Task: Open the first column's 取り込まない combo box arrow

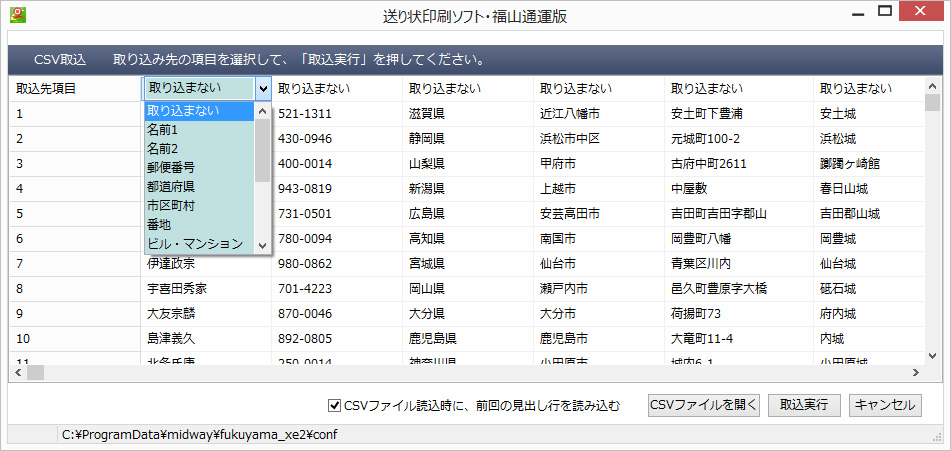Action: 263,89
